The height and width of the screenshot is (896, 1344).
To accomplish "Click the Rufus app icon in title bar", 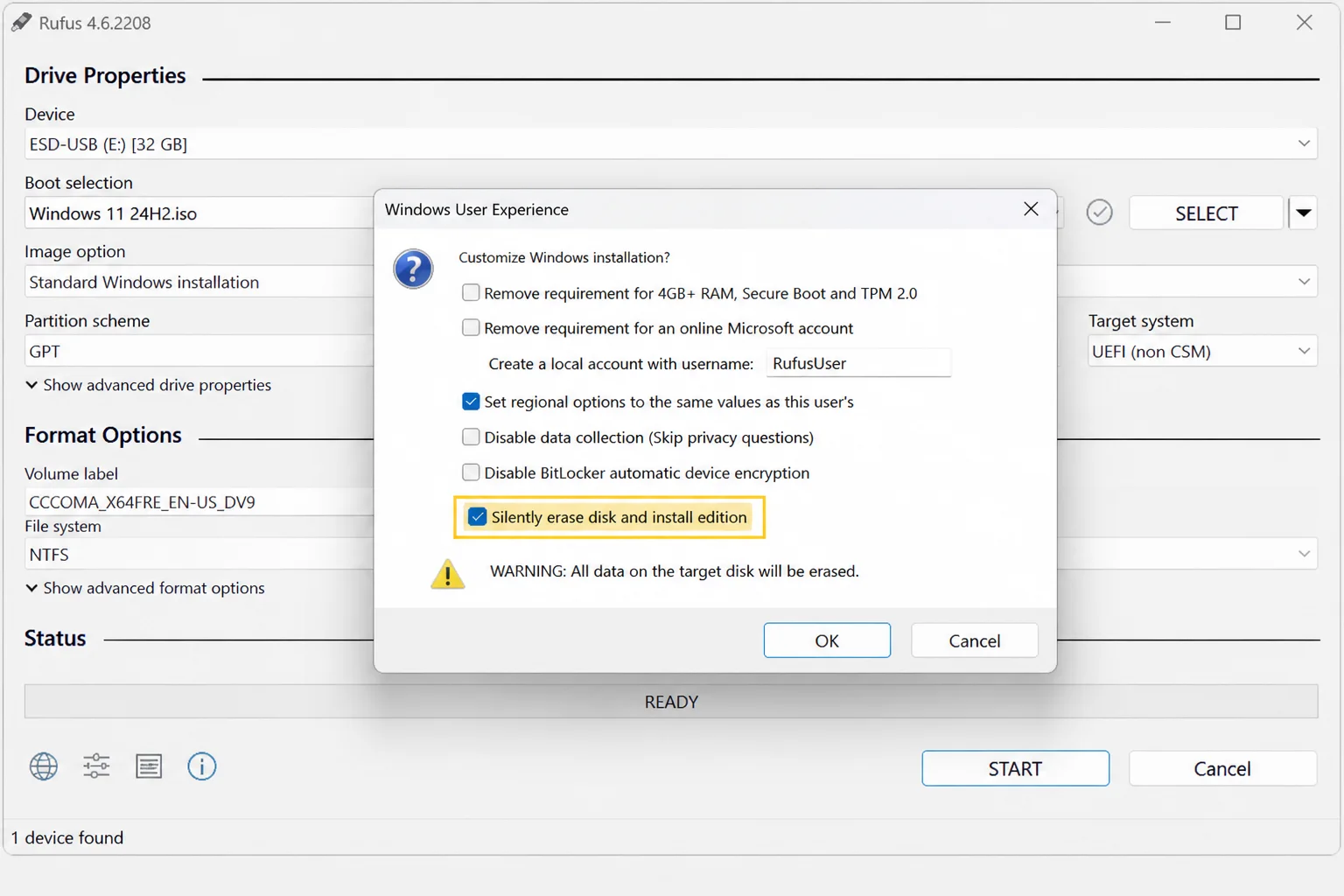I will [21, 23].
